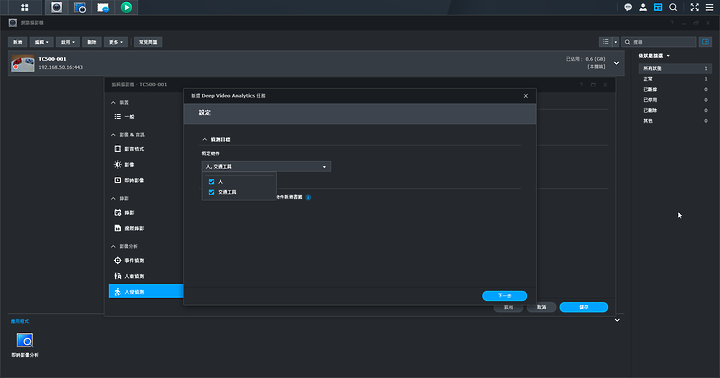Collapse the 偵測目標 section
Screen dimensions: 720x378
205,140
